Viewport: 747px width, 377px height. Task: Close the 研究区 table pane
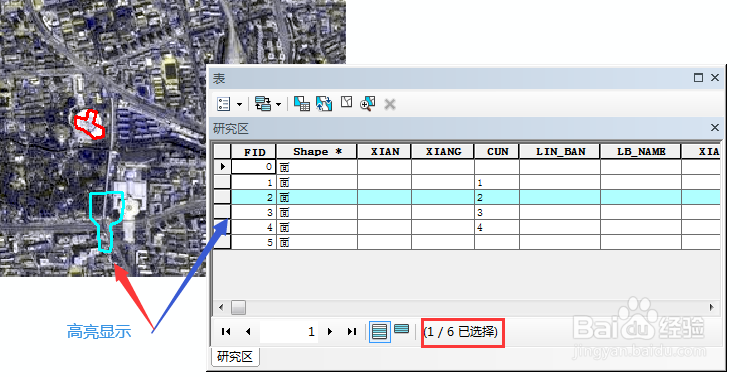[x=715, y=127]
